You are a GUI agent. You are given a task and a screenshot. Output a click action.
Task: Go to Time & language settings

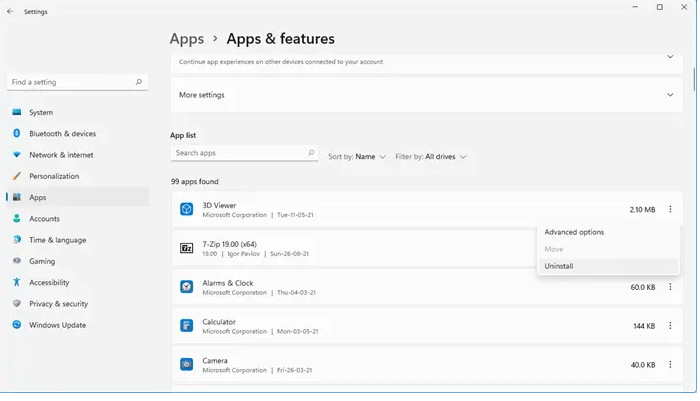coord(78,239)
